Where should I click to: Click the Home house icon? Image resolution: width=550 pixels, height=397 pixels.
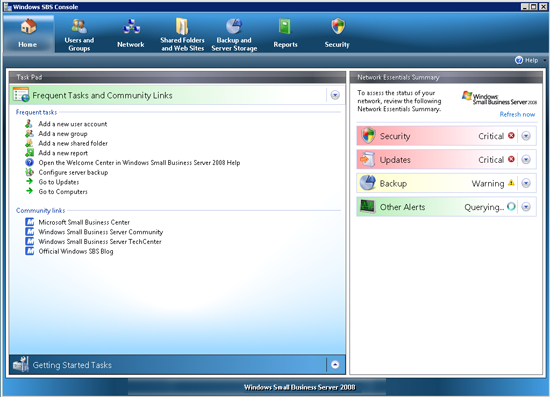click(28, 27)
